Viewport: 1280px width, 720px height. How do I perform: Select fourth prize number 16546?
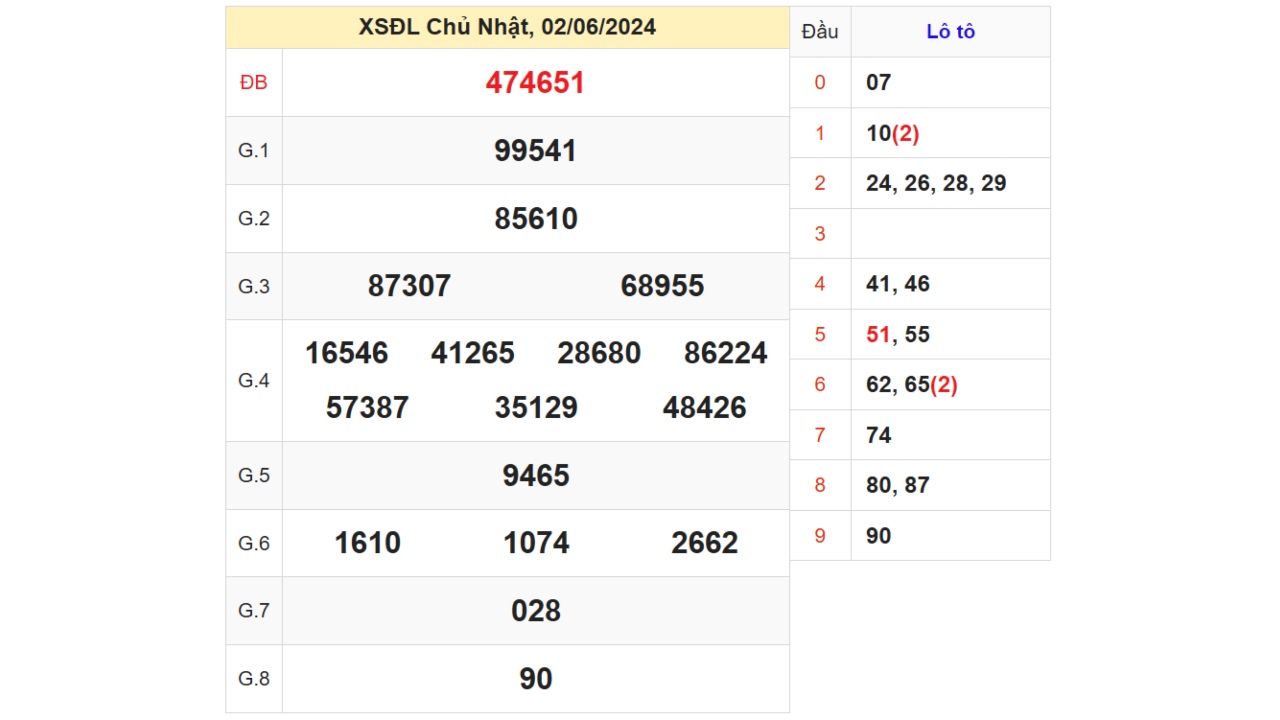pos(346,353)
